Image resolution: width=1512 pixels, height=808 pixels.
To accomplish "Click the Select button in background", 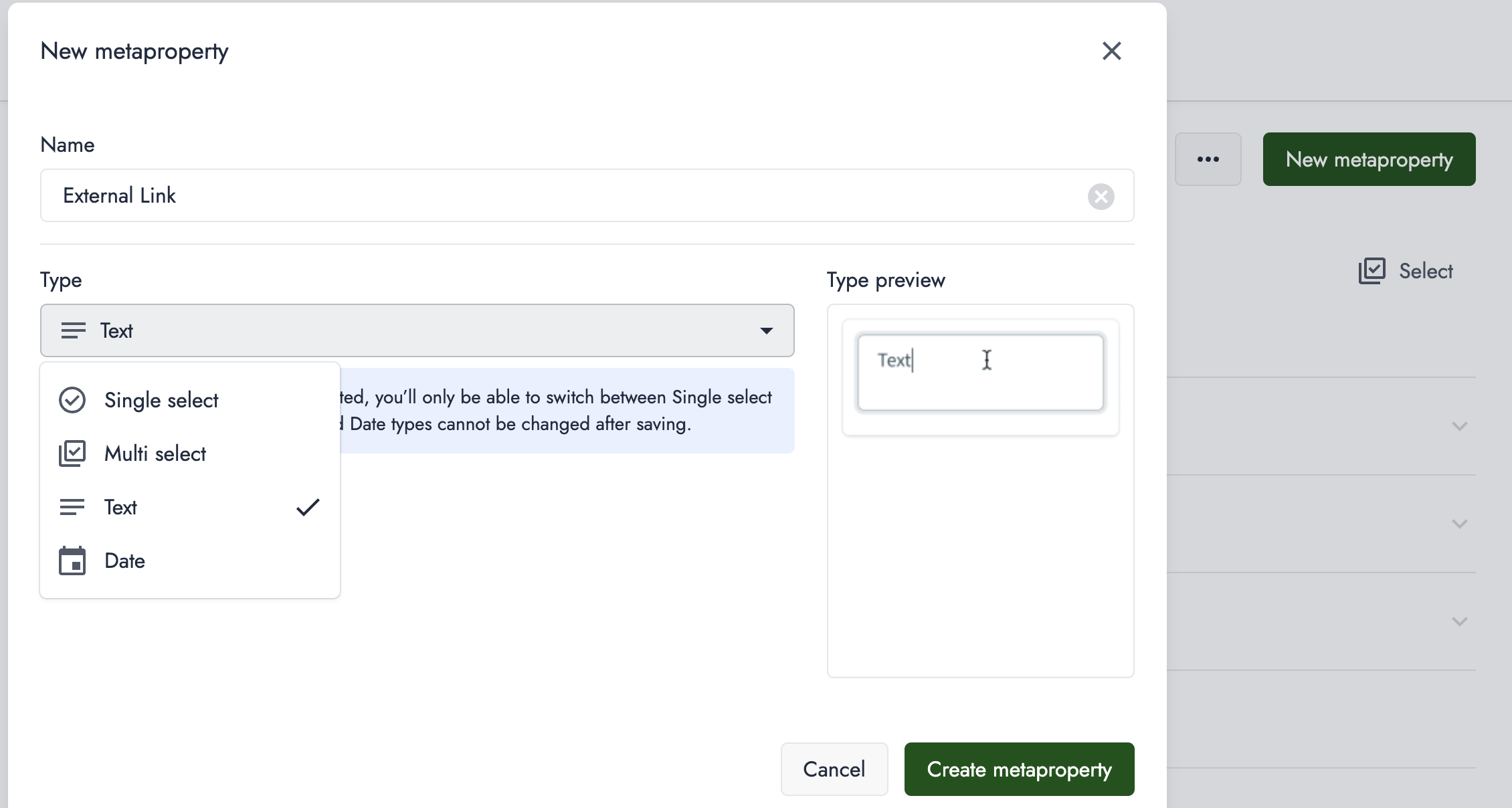I will click(x=1406, y=271).
